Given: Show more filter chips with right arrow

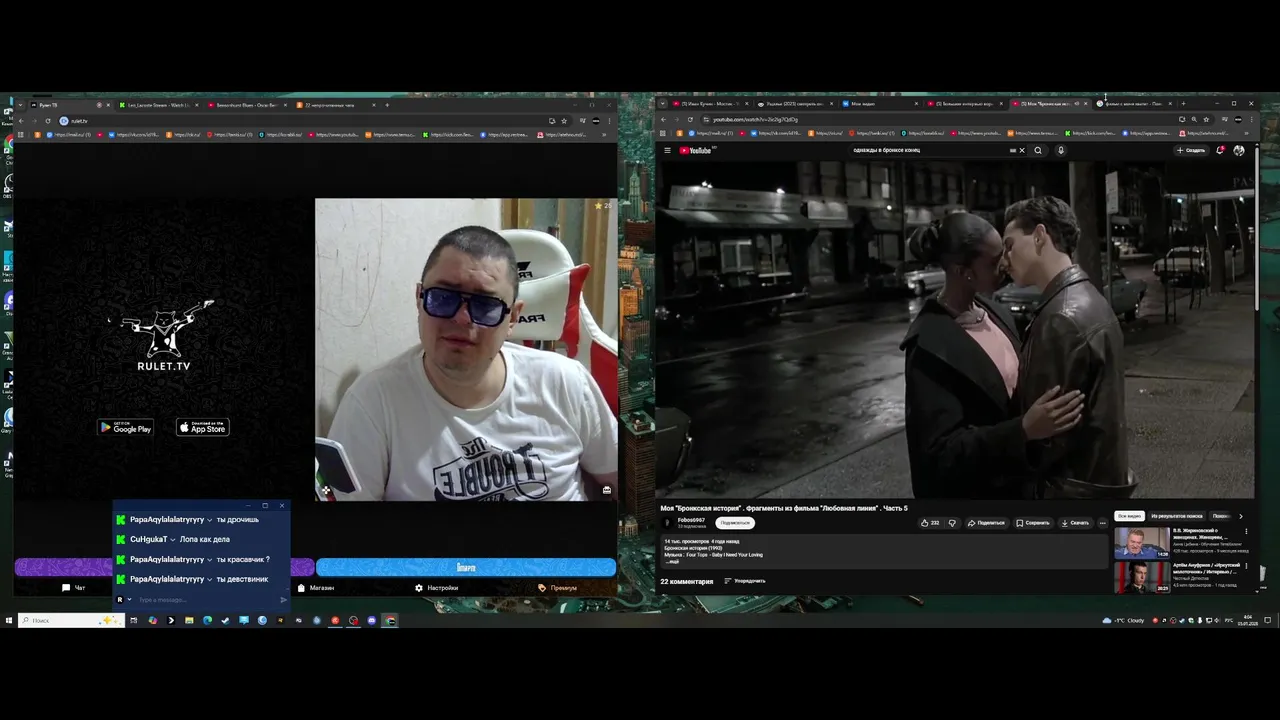Looking at the screenshot, I should (1241, 516).
